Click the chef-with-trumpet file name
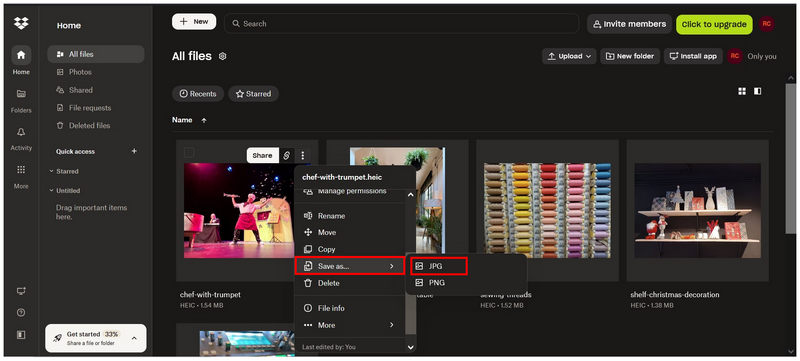Viewport: 800px width, 361px height. coord(210,295)
